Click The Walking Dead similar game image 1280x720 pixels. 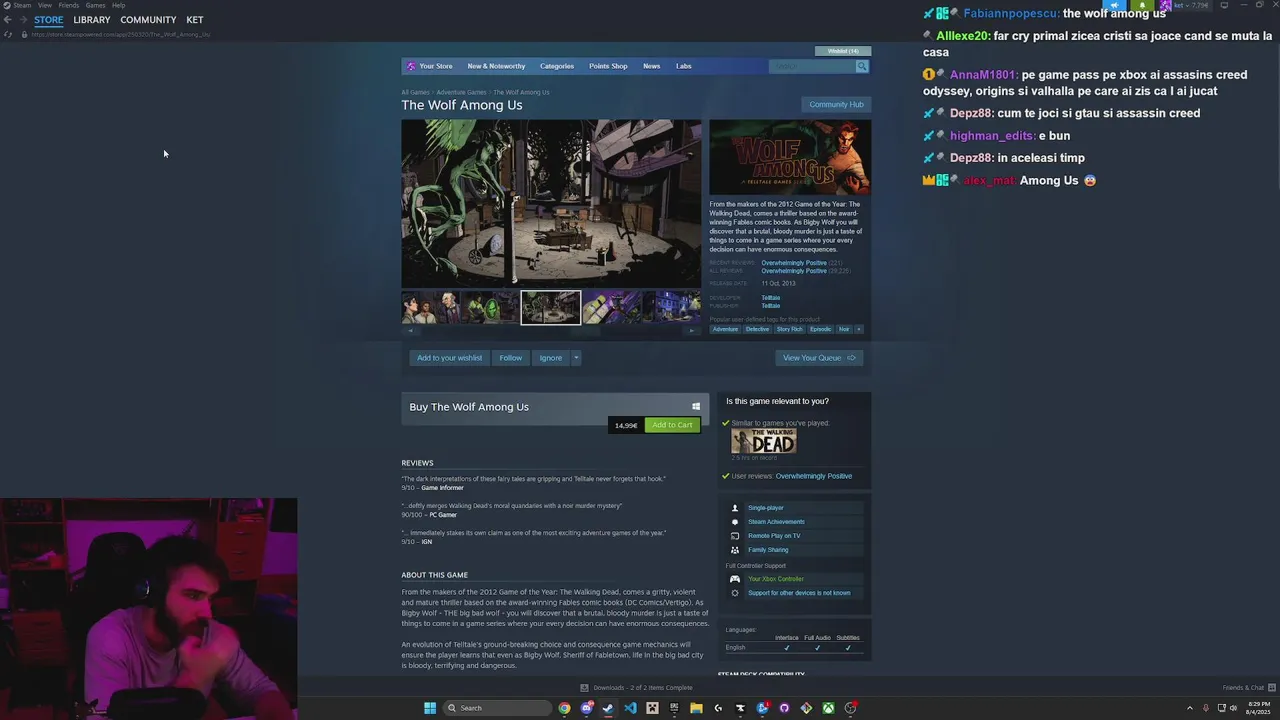click(x=764, y=442)
